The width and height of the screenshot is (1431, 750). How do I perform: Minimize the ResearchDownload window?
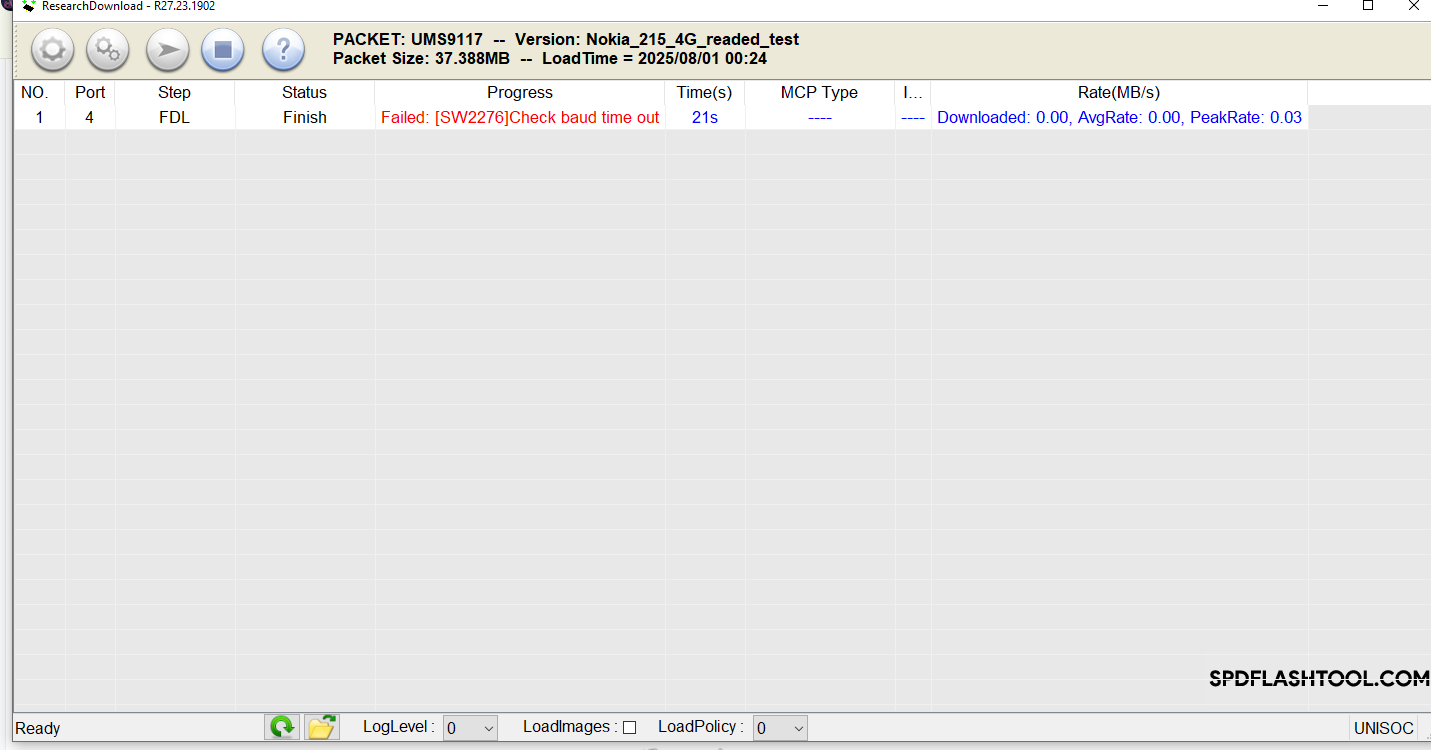click(x=1322, y=6)
